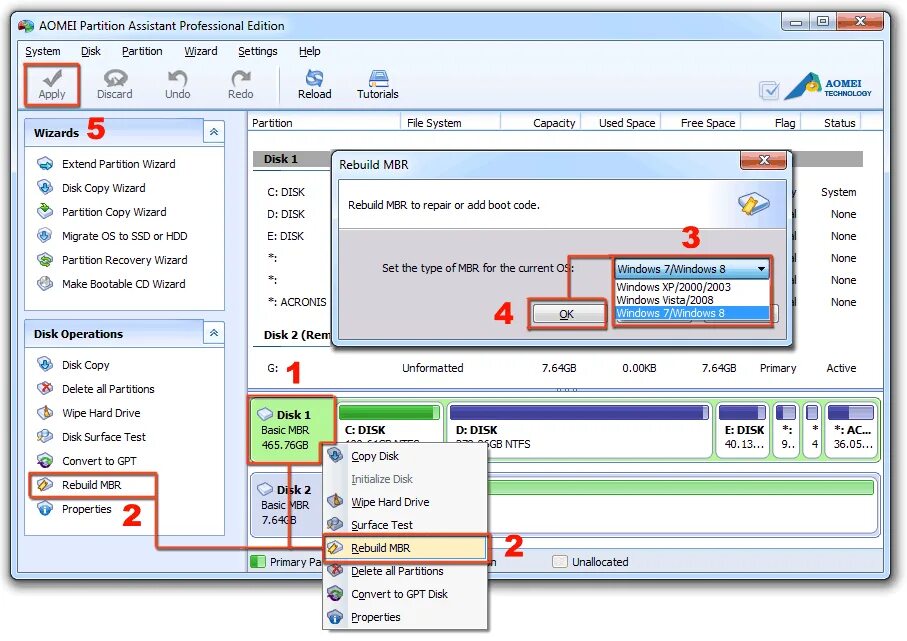Select the *: AC... partition block
Image resolution: width=907 pixels, height=641 pixels.
tap(851, 430)
